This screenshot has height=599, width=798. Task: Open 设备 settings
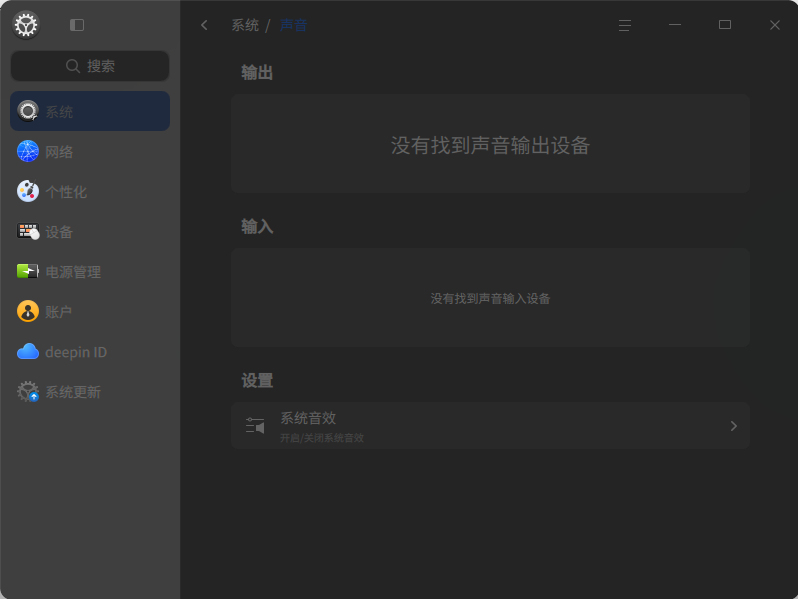click(90, 232)
